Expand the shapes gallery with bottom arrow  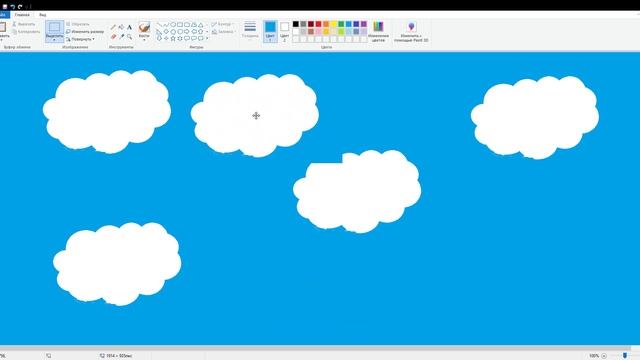pos(207,38)
